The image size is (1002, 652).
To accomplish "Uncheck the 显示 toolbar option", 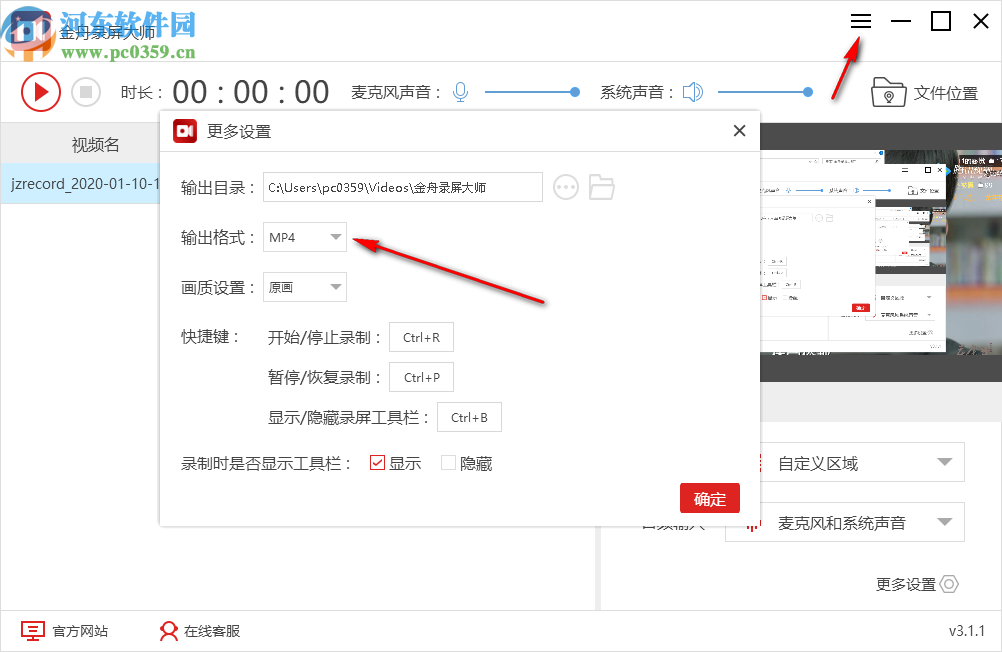I will click(377, 462).
